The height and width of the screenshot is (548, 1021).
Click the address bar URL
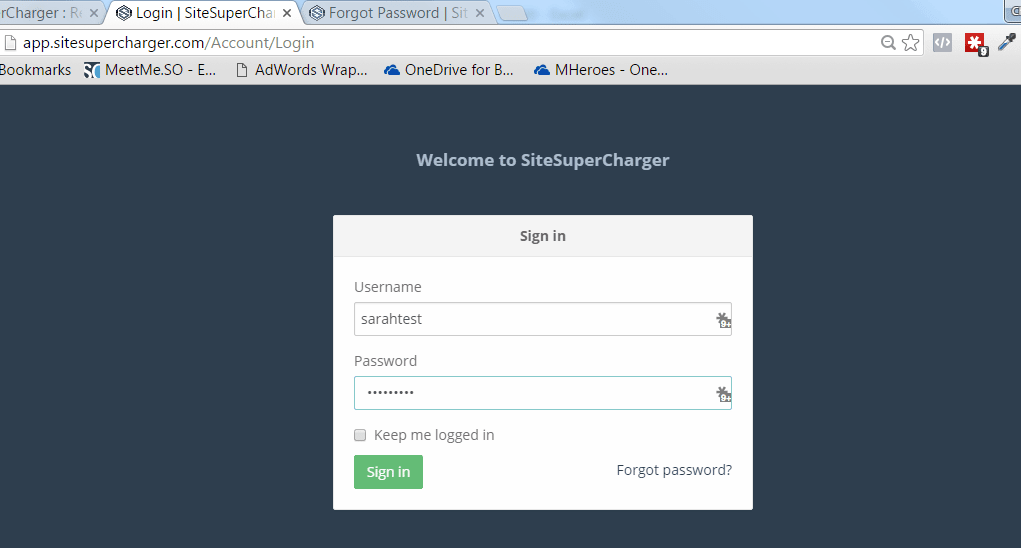[x=169, y=43]
